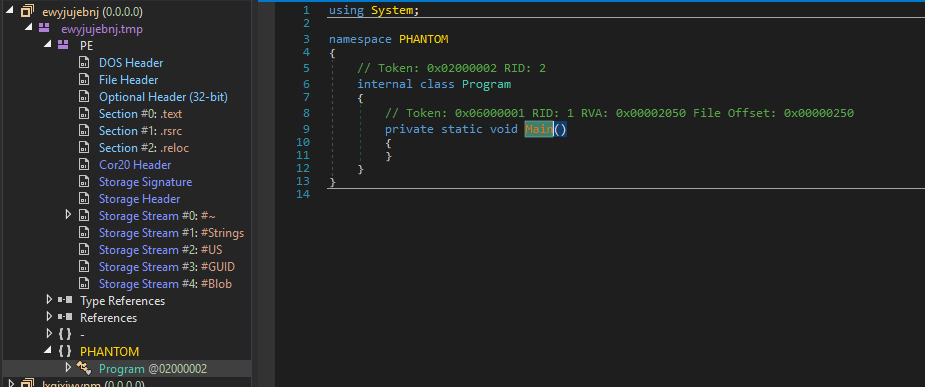
Task: Click the ewyjujebnj.tmp module icon
Action: (x=44, y=28)
